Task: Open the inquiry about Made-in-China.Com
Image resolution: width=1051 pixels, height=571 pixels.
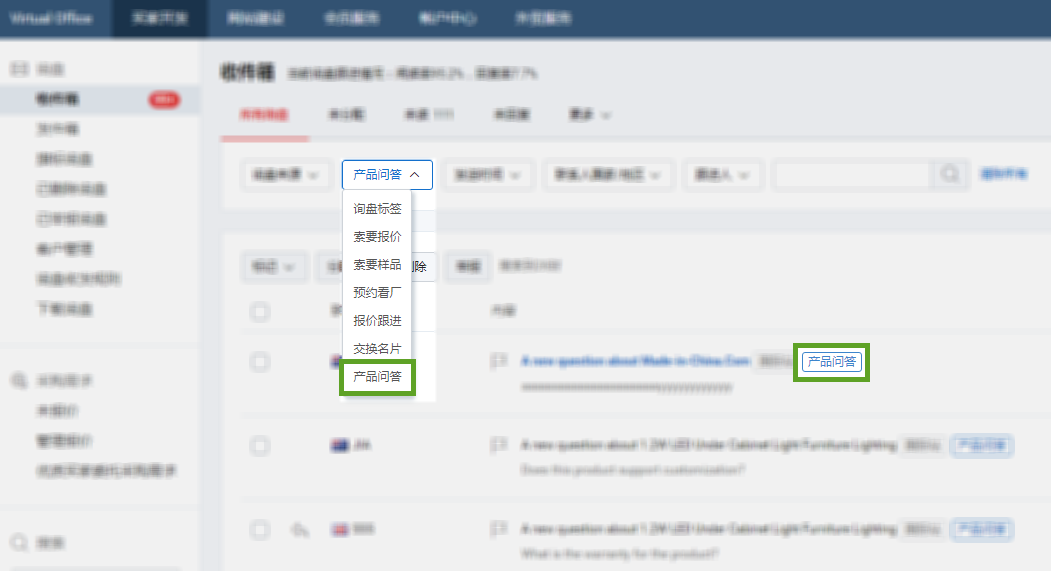Action: [x=635, y=361]
